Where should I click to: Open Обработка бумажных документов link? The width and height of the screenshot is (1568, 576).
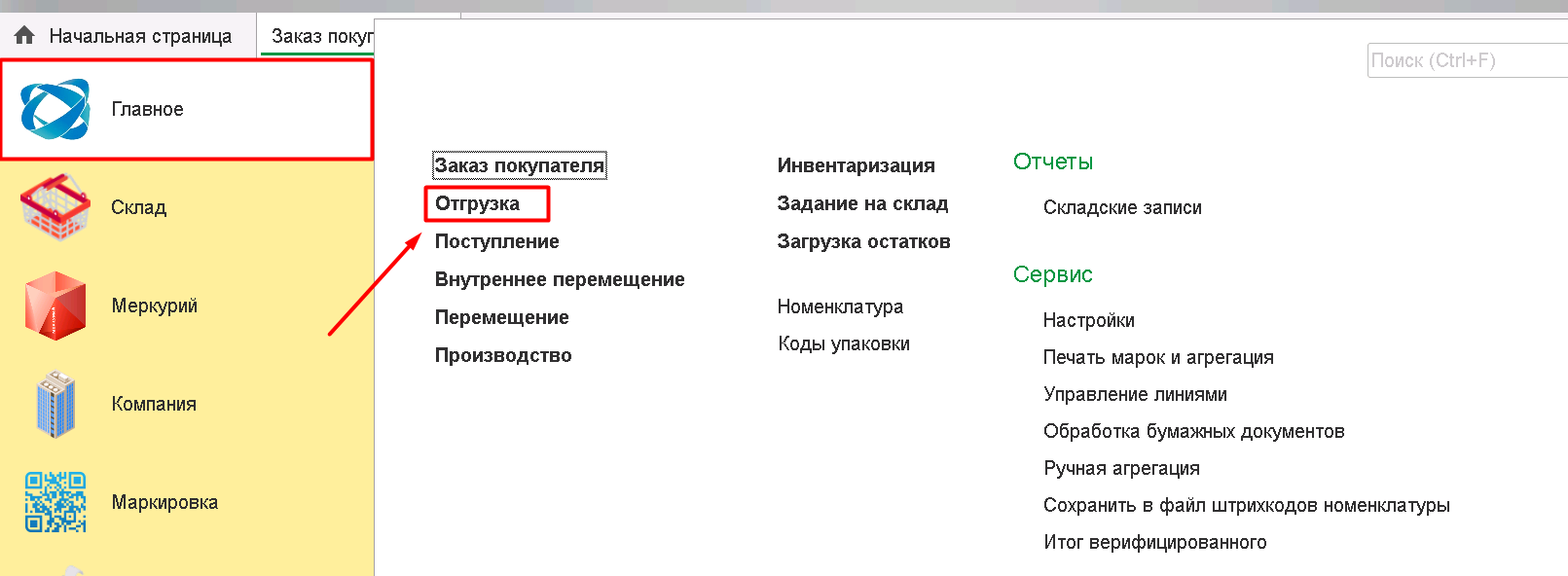(1193, 431)
